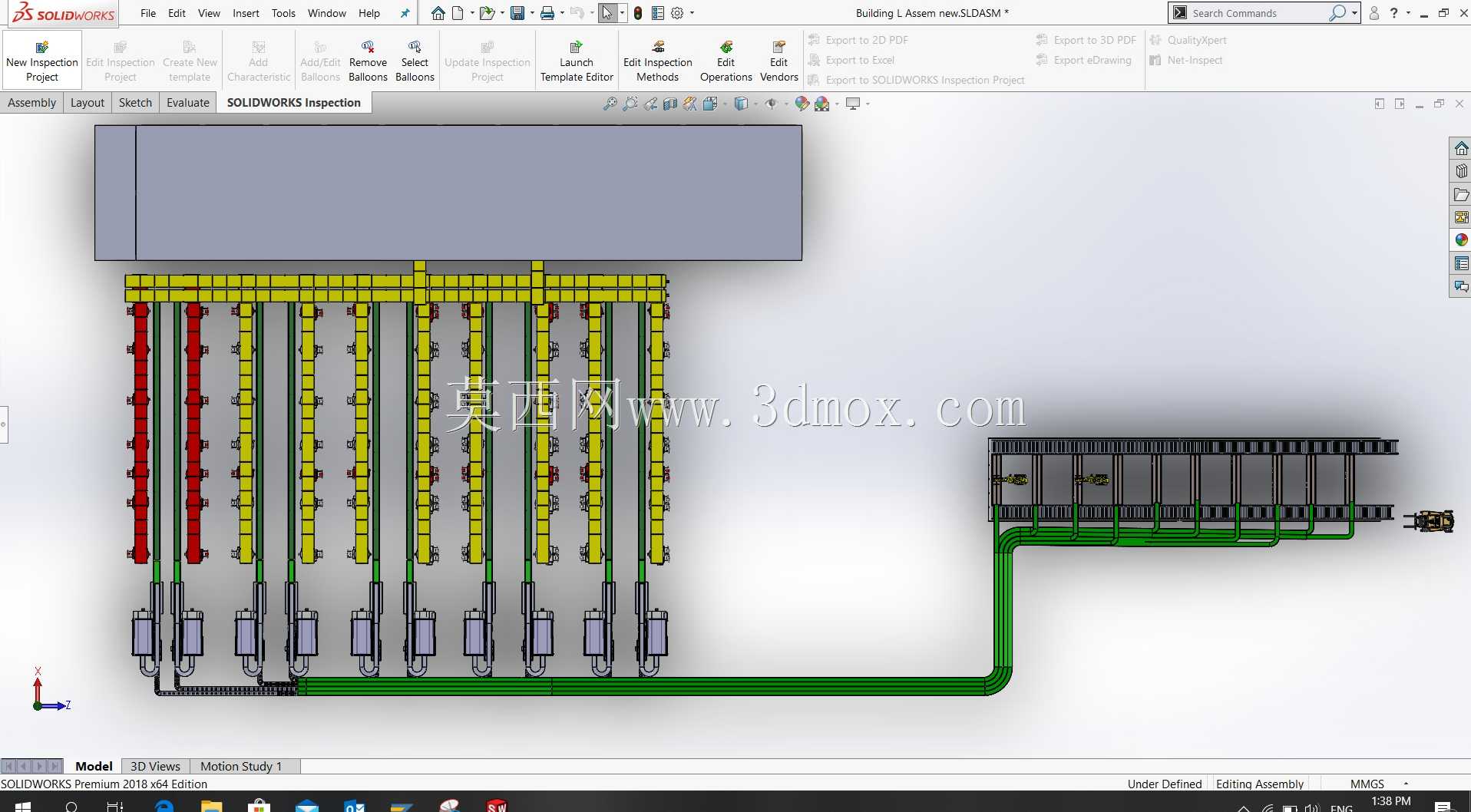Screen dimensions: 1471x812
Task: Click Remove Balloons tool
Action: [x=368, y=61]
